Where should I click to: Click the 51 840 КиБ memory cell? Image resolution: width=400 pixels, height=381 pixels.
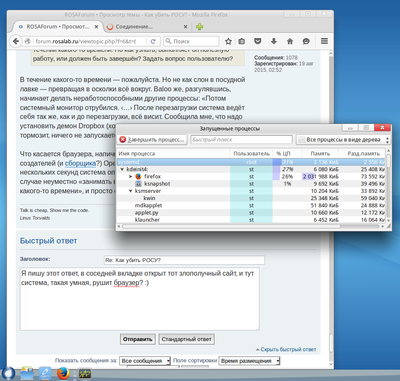[325, 206]
